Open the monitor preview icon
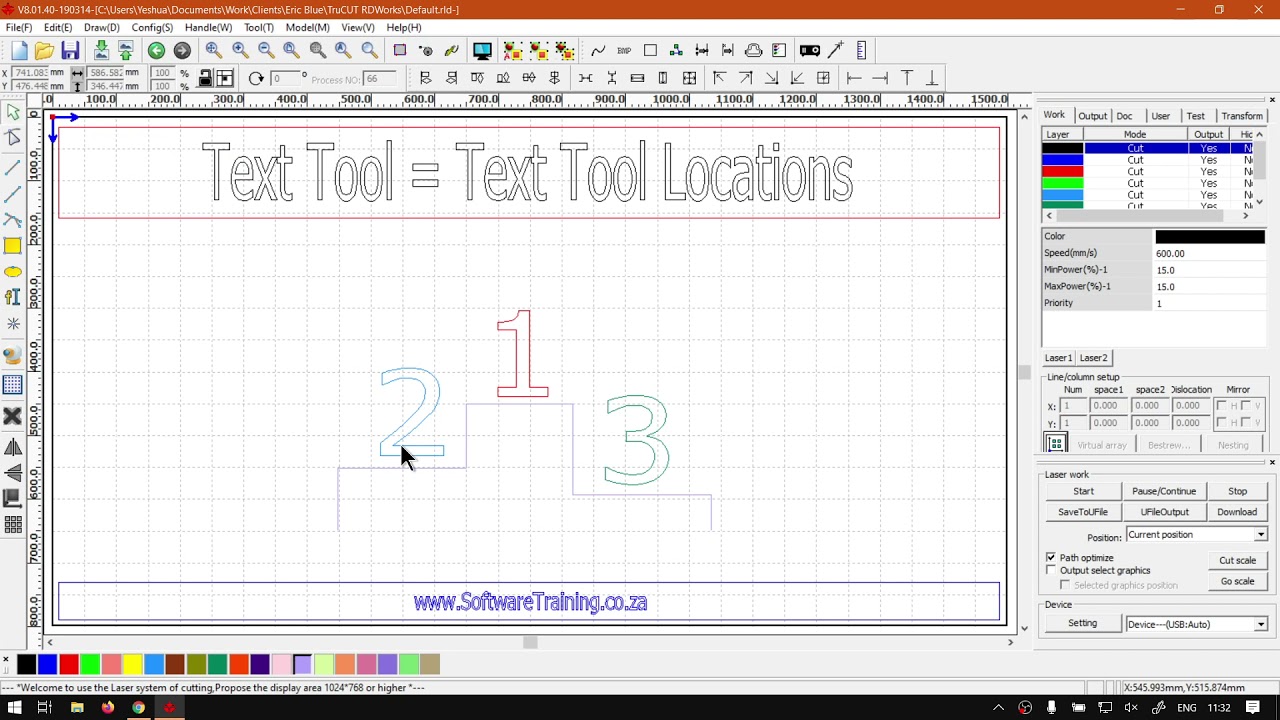This screenshot has height=720, width=1280. (x=482, y=51)
